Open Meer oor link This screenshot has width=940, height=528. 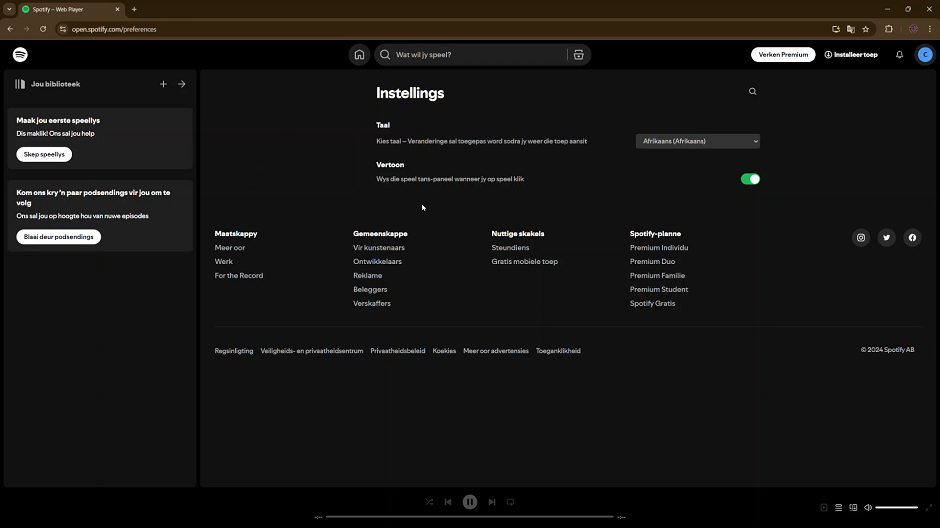coord(230,248)
